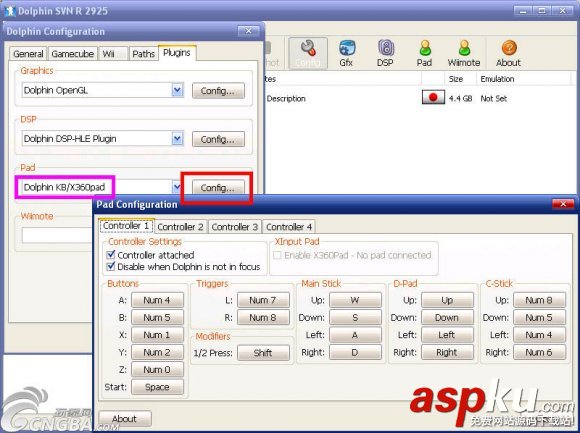Open the Wiimote toolbar icon
This screenshot has width=580, height=433.
click(x=464, y=54)
